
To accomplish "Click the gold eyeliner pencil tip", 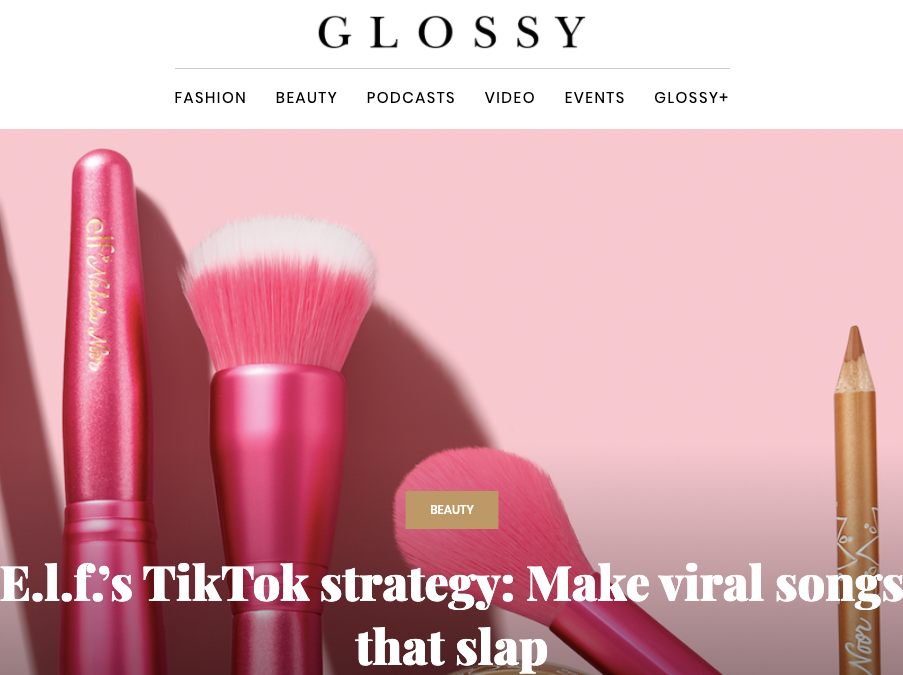I will click(x=855, y=357).
